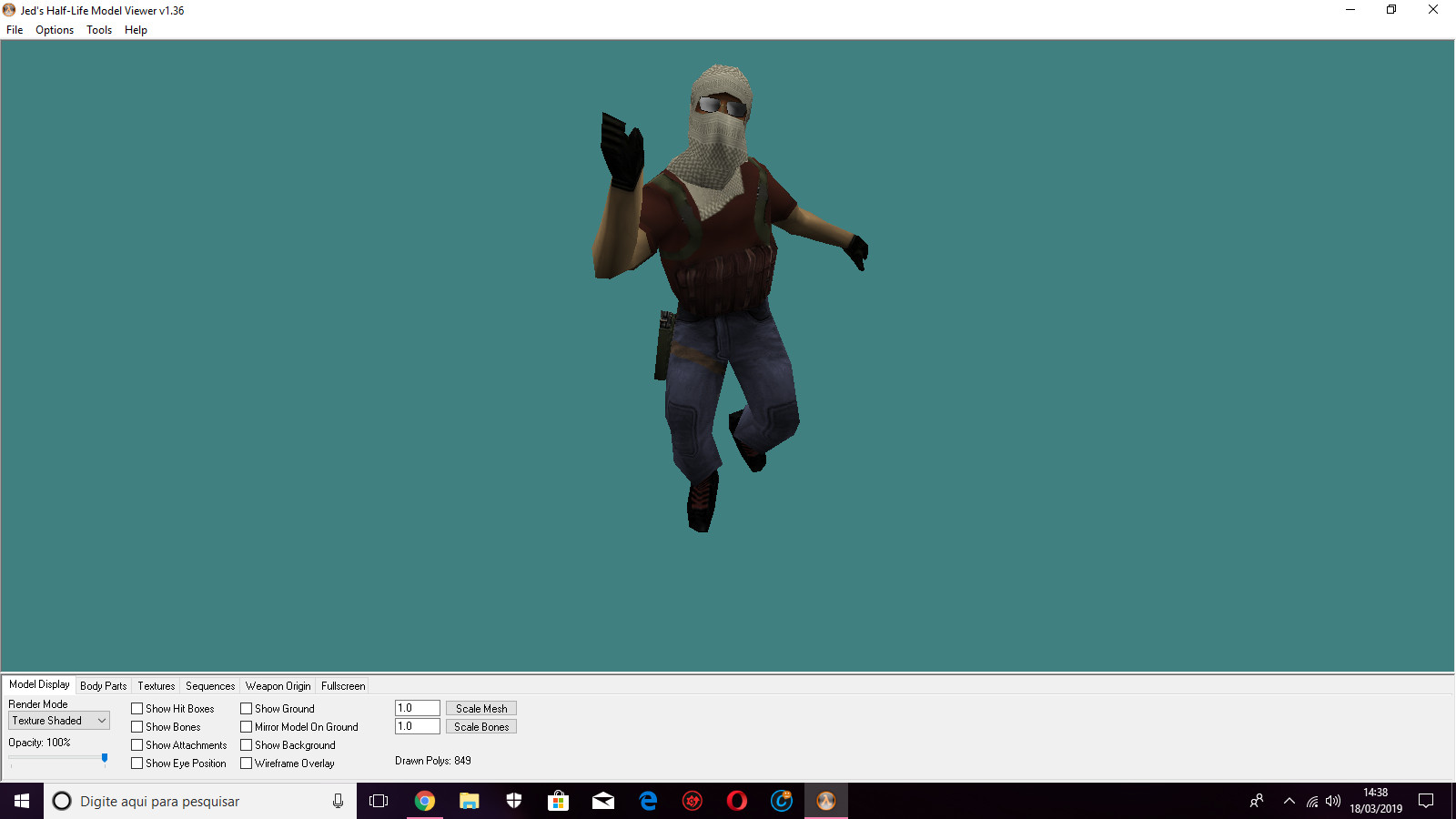Enable Show Hit Boxes
The width and height of the screenshot is (1456, 819).
136,708
